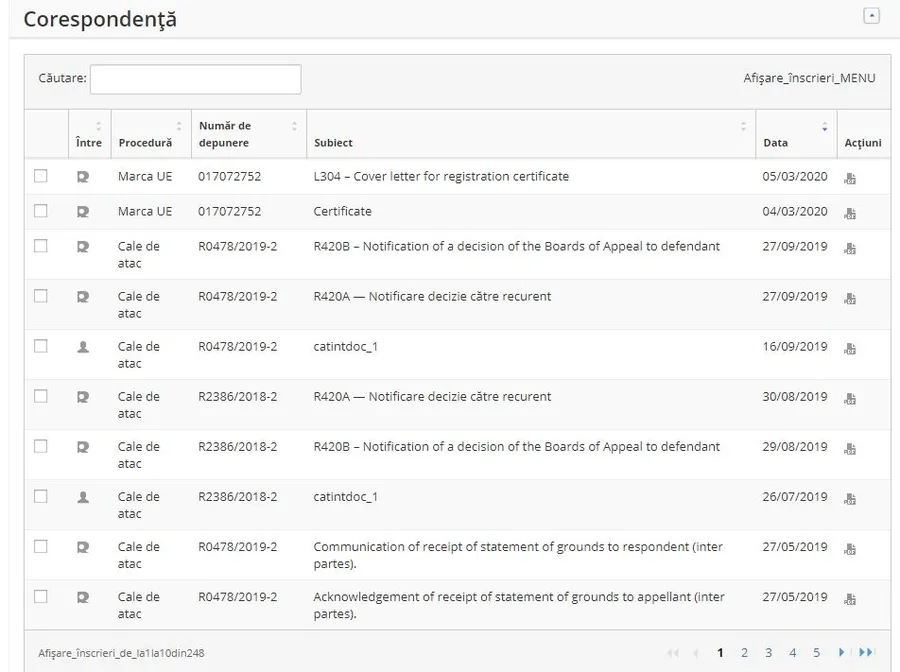This screenshot has height=672, width=900.
Task: Go to page 2 of results
Action: point(744,653)
